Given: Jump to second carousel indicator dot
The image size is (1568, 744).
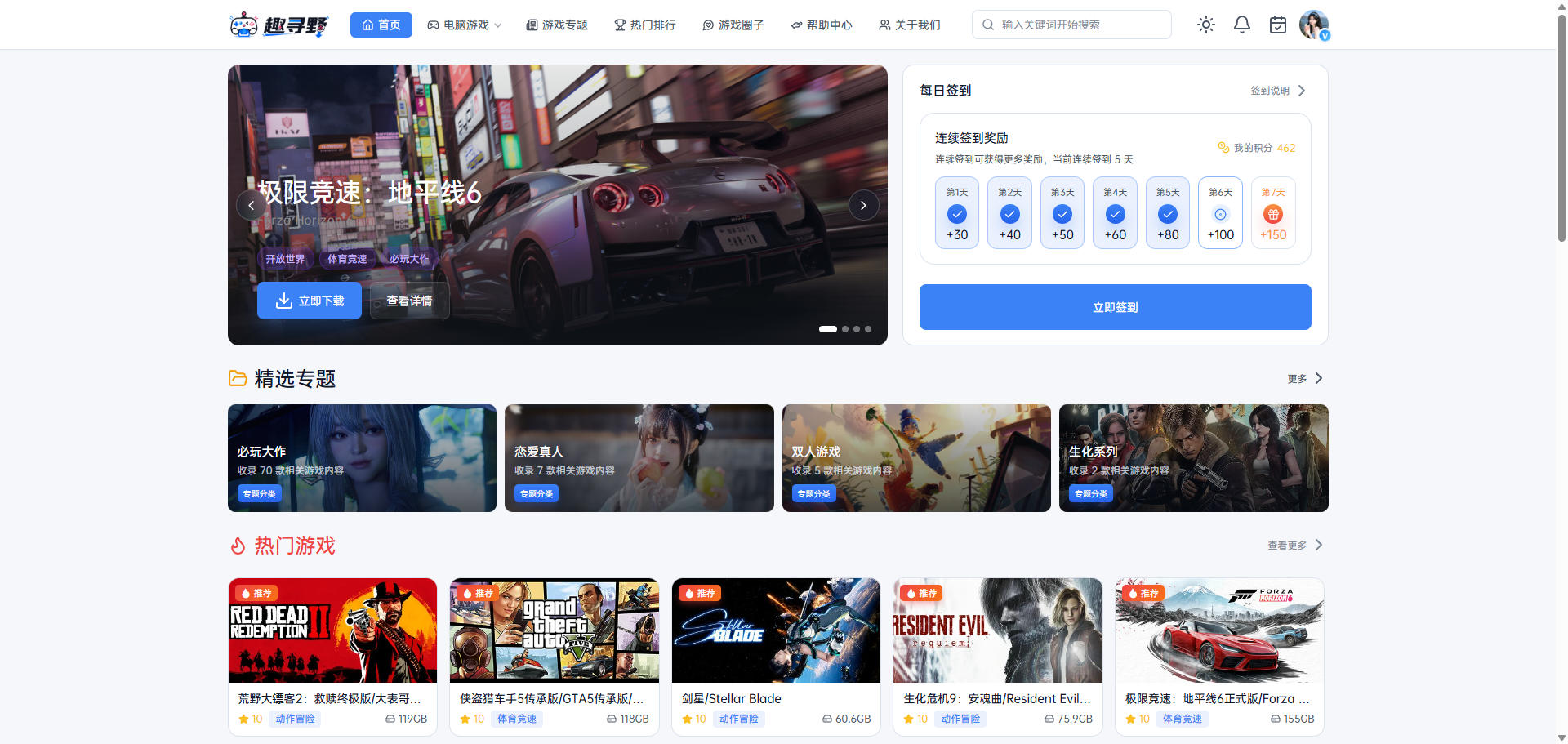Looking at the screenshot, I should coord(845,329).
